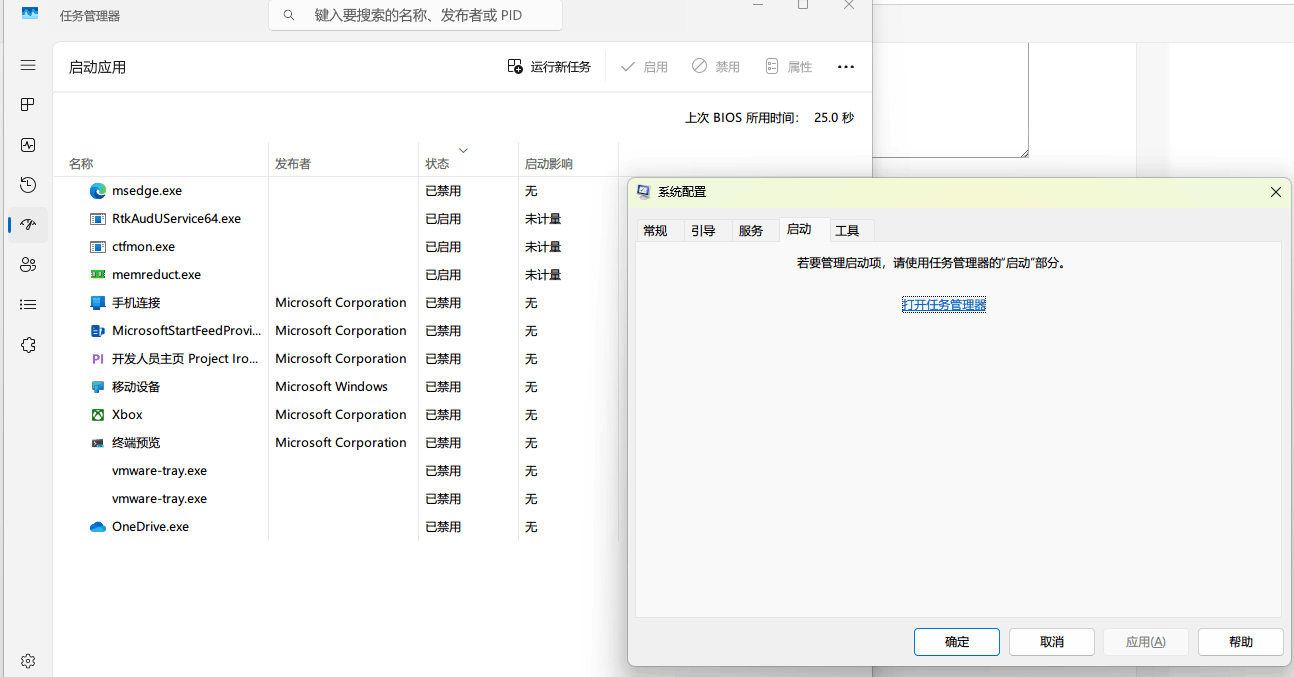Go to Processes page in sidebar

pyautogui.click(x=28, y=105)
